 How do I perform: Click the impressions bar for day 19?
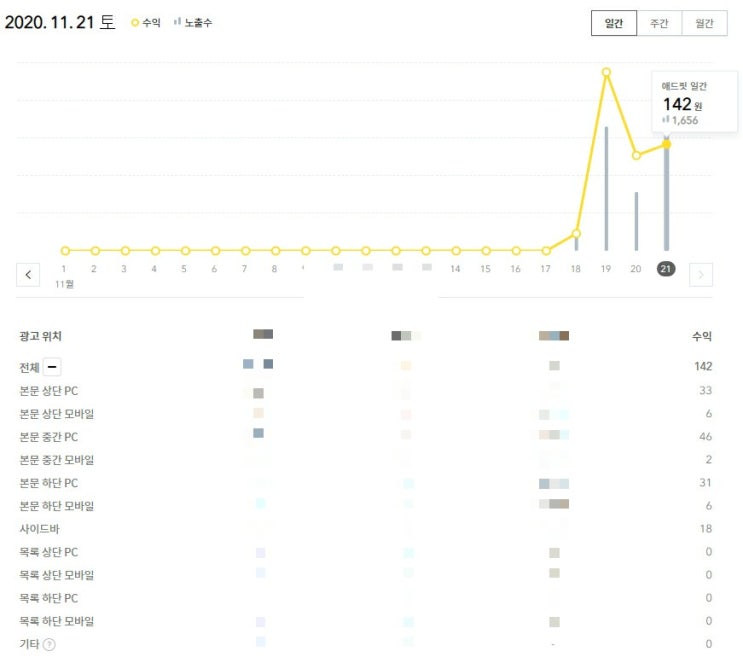coord(606,189)
